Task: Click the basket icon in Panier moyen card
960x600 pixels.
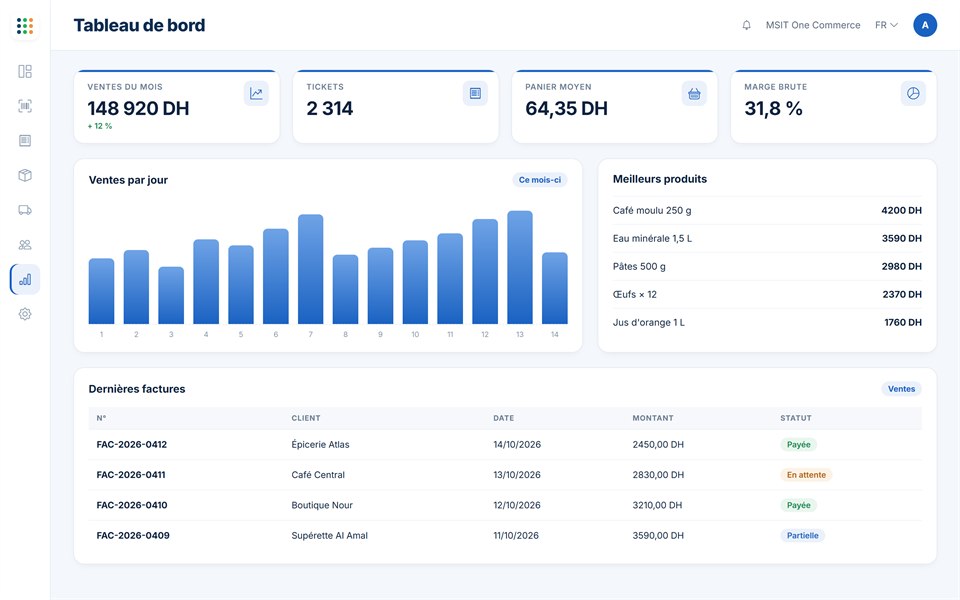Action: point(694,94)
